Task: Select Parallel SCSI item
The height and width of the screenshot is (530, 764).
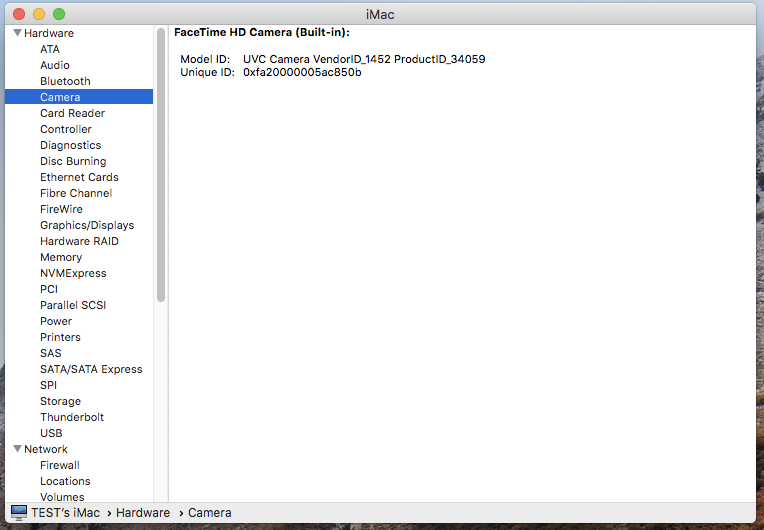Action: [x=73, y=305]
